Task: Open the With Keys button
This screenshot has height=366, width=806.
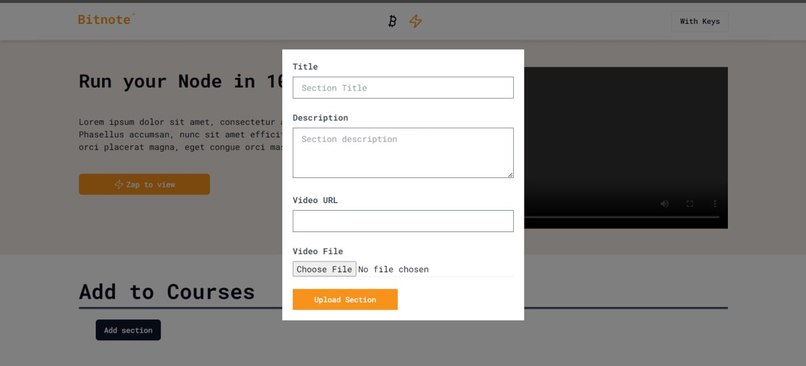Action: tap(700, 21)
